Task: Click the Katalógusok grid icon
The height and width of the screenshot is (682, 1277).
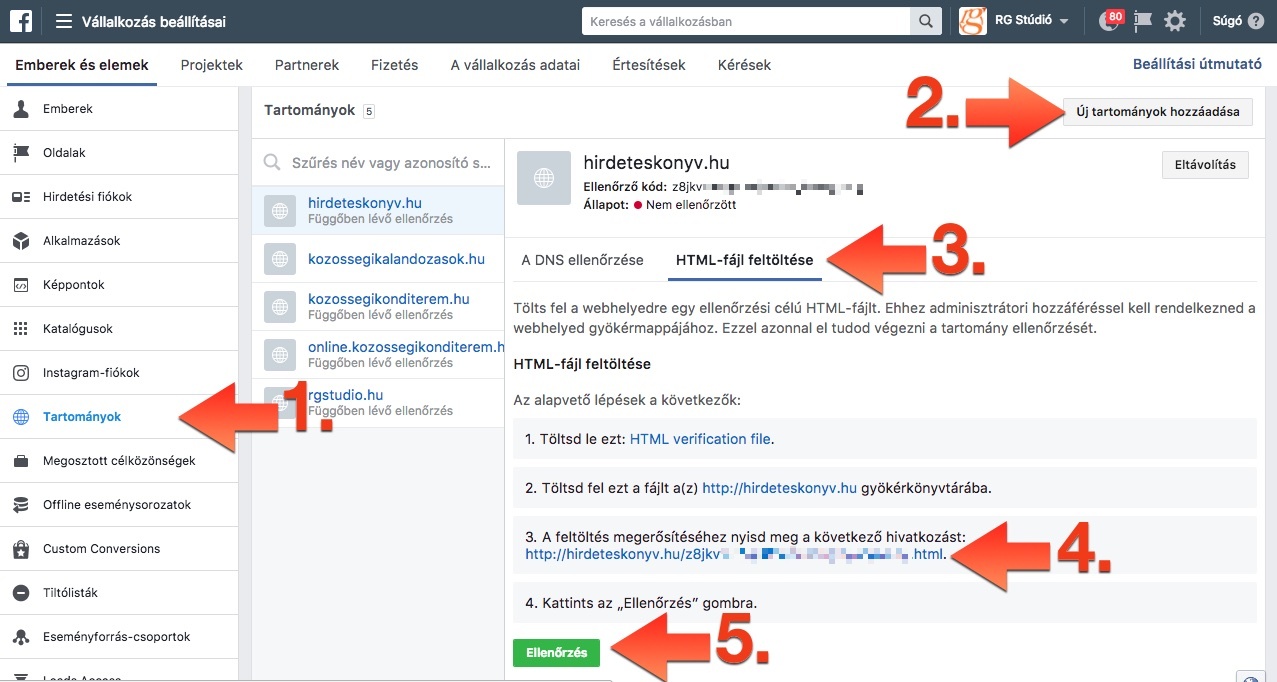Action: (x=20, y=329)
